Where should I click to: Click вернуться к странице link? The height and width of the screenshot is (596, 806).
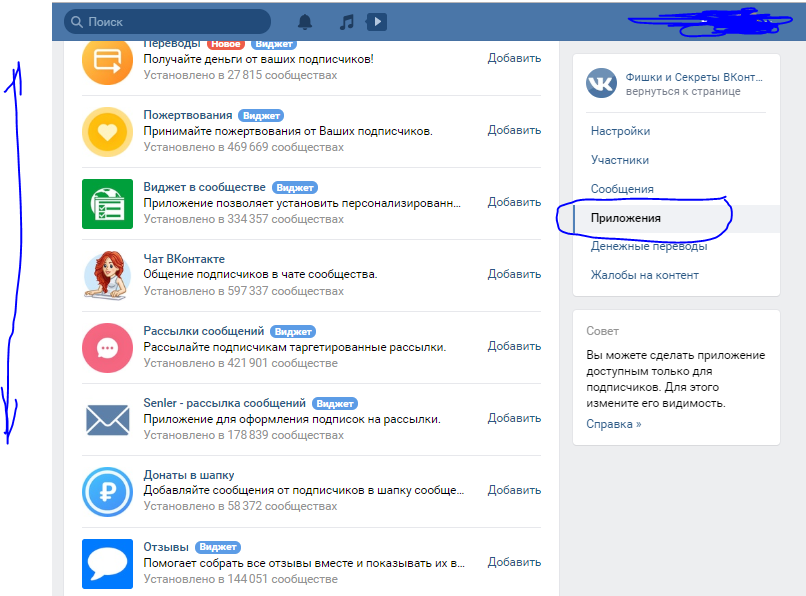tap(683, 92)
